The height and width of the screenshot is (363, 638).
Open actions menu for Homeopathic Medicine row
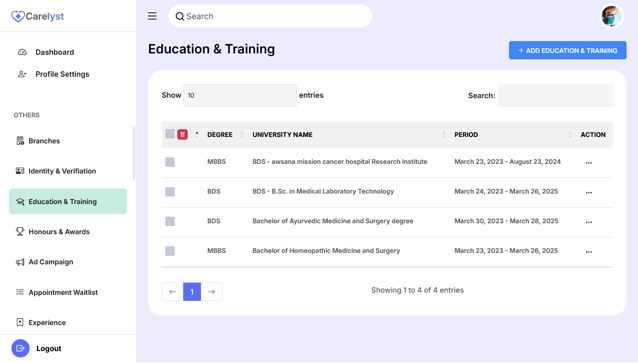(x=589, y=252)
